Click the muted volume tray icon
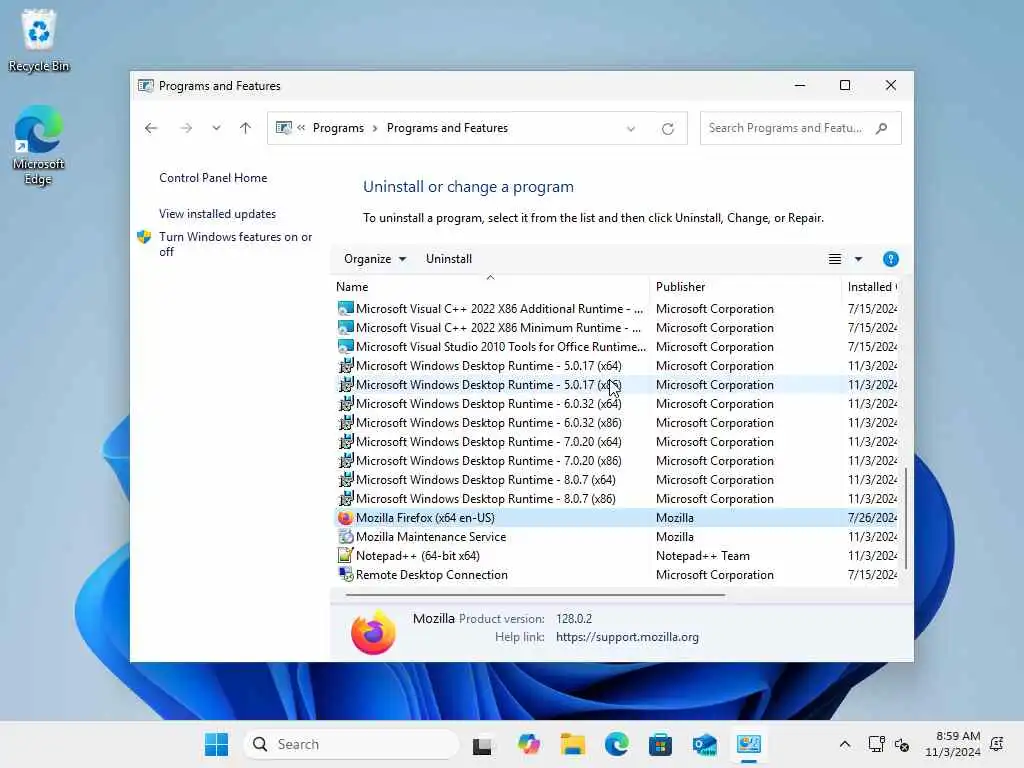This screenshot has width=1024, height=768. click(x=902, y=744)
